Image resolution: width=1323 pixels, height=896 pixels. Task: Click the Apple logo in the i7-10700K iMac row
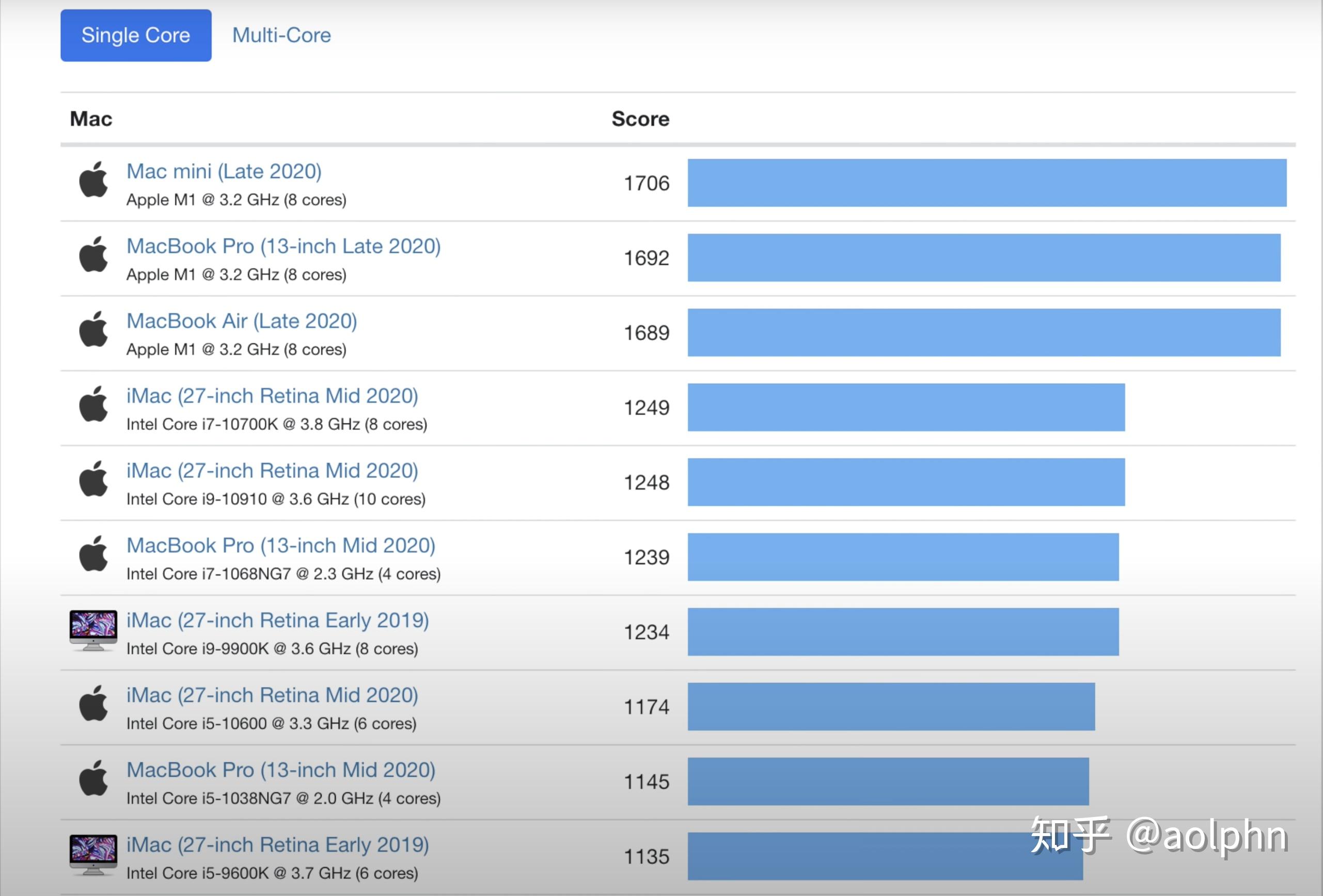click(x=93, y=404)
